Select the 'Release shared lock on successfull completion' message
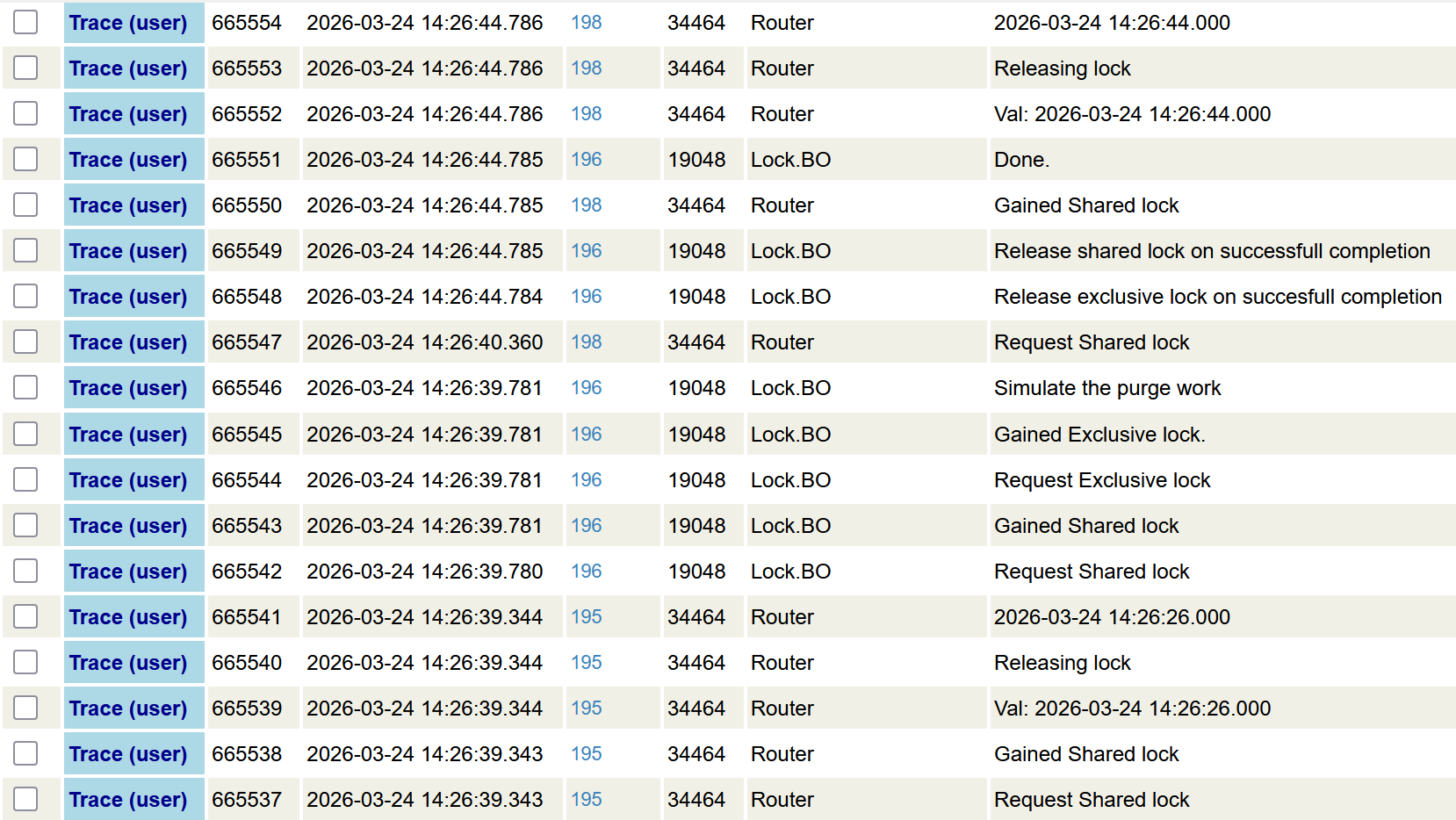This screenshot has width=1456, height=820. point(1211,251)
